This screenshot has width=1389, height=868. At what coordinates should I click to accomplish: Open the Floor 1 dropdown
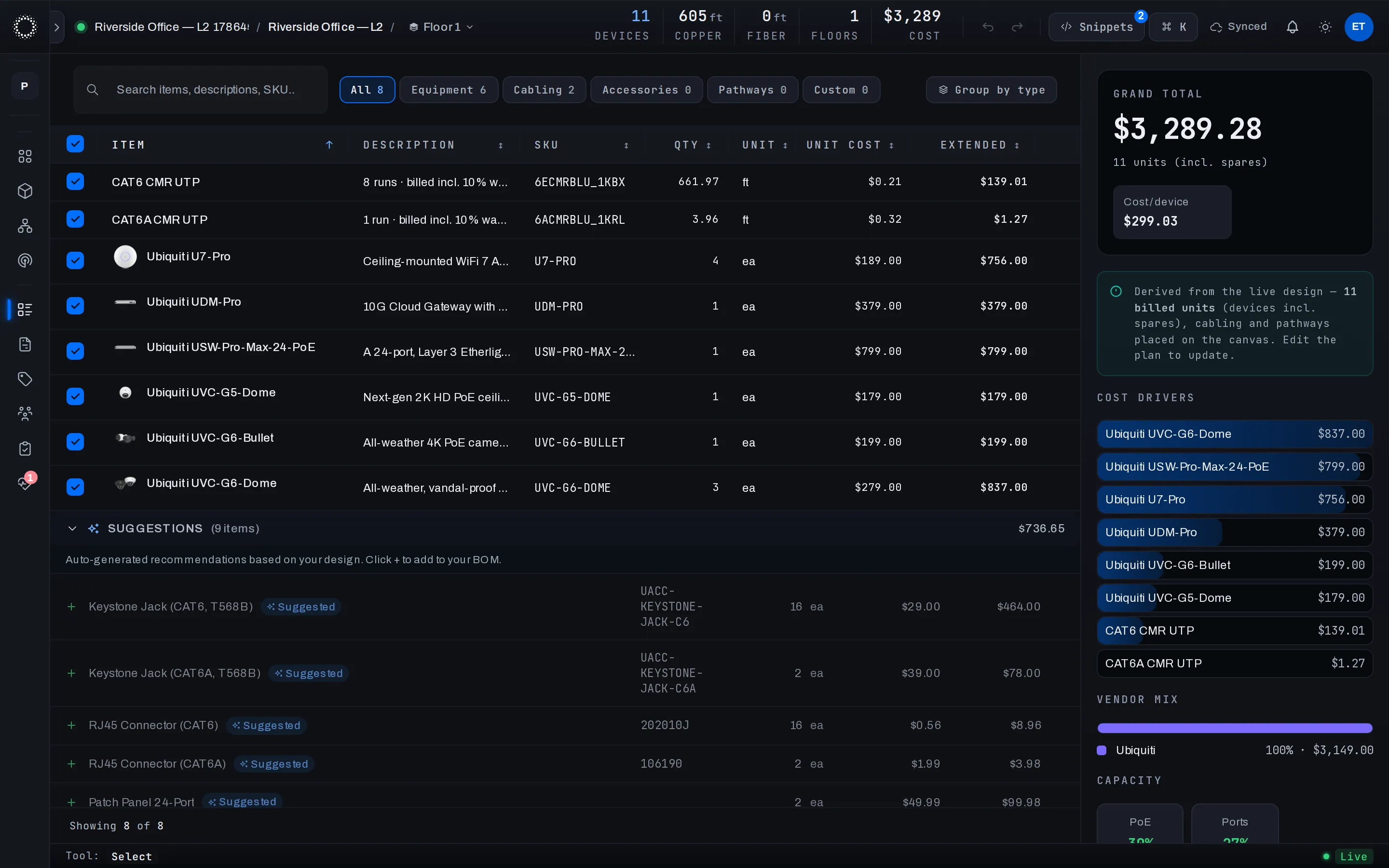441,27
